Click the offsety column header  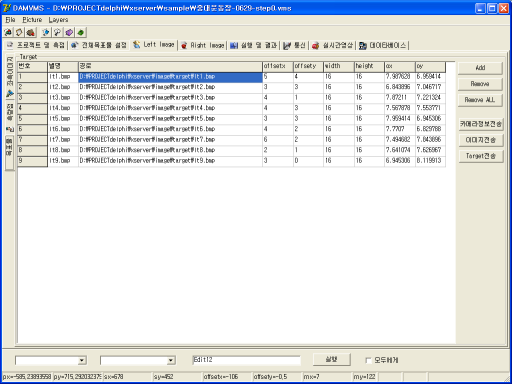308,67
